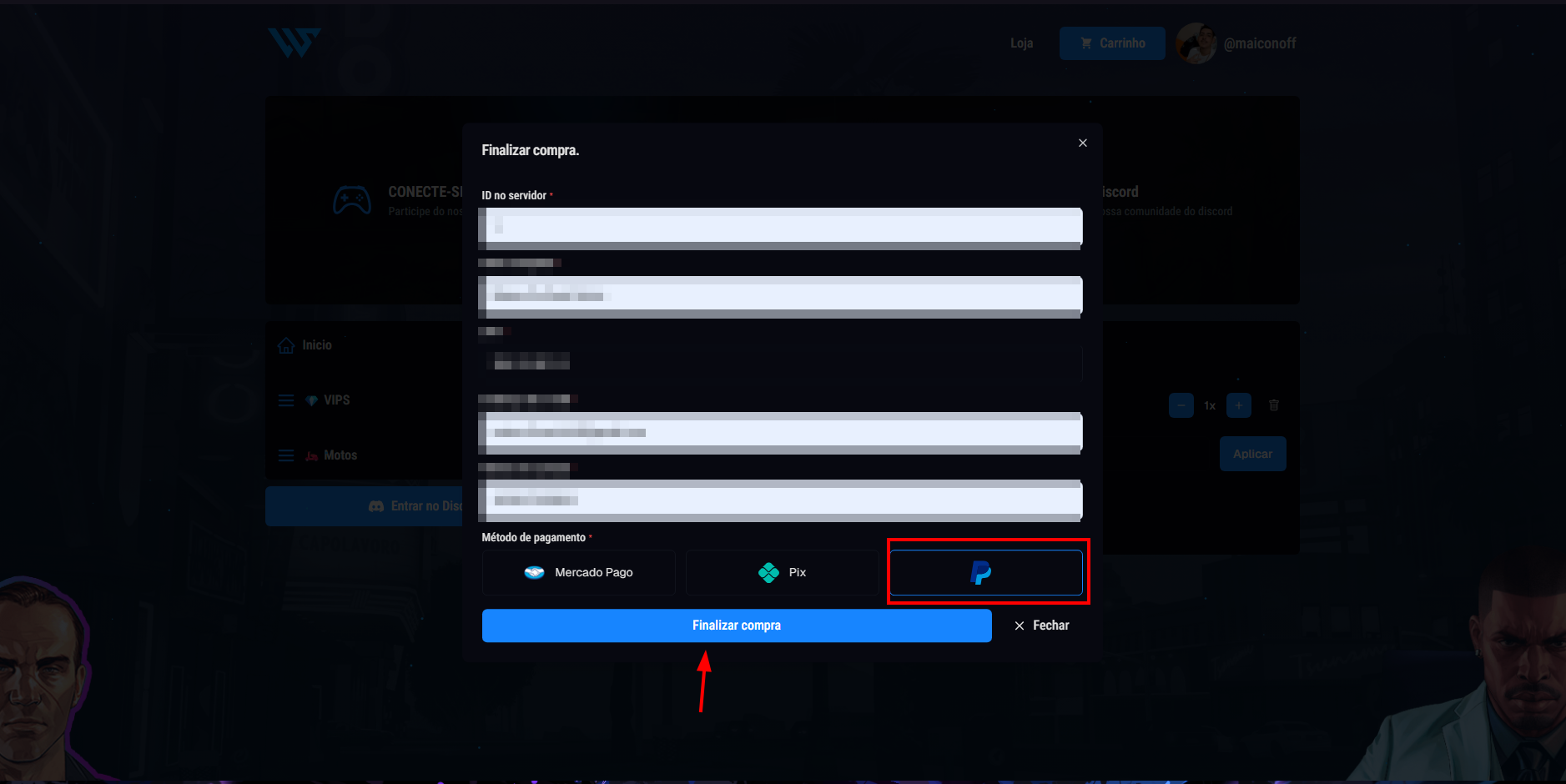Image resolution: width=1566 pixels, height=784 pixels.
Task: Click the ID no servidor input field
Action: [x=779, y=226]
